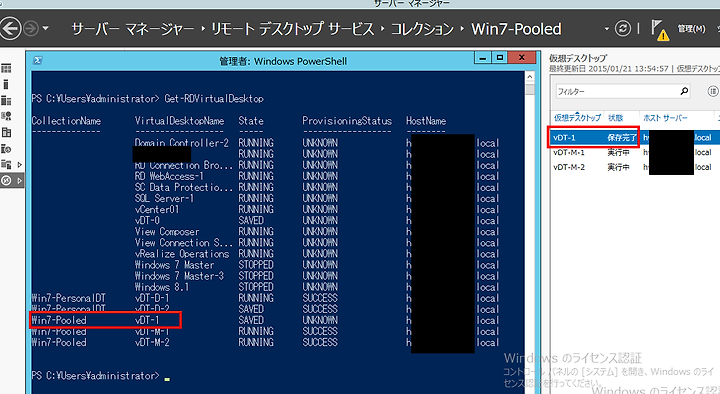Click RD WebAccess-1 in the PowerShell output
The image size is (720, 394).
tap(169, 176)
